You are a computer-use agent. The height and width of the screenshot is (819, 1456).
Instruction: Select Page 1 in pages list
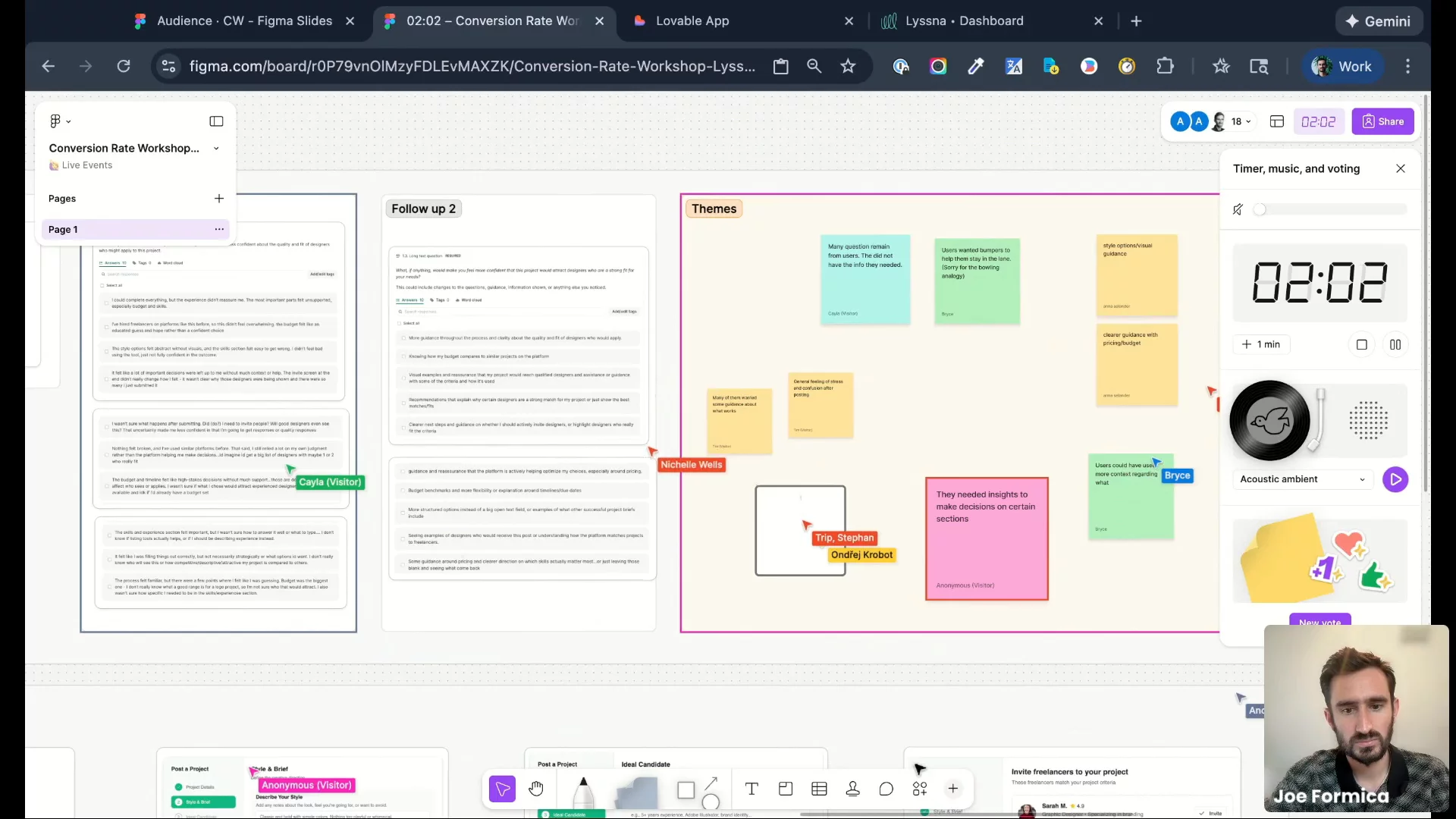[121, 229]
